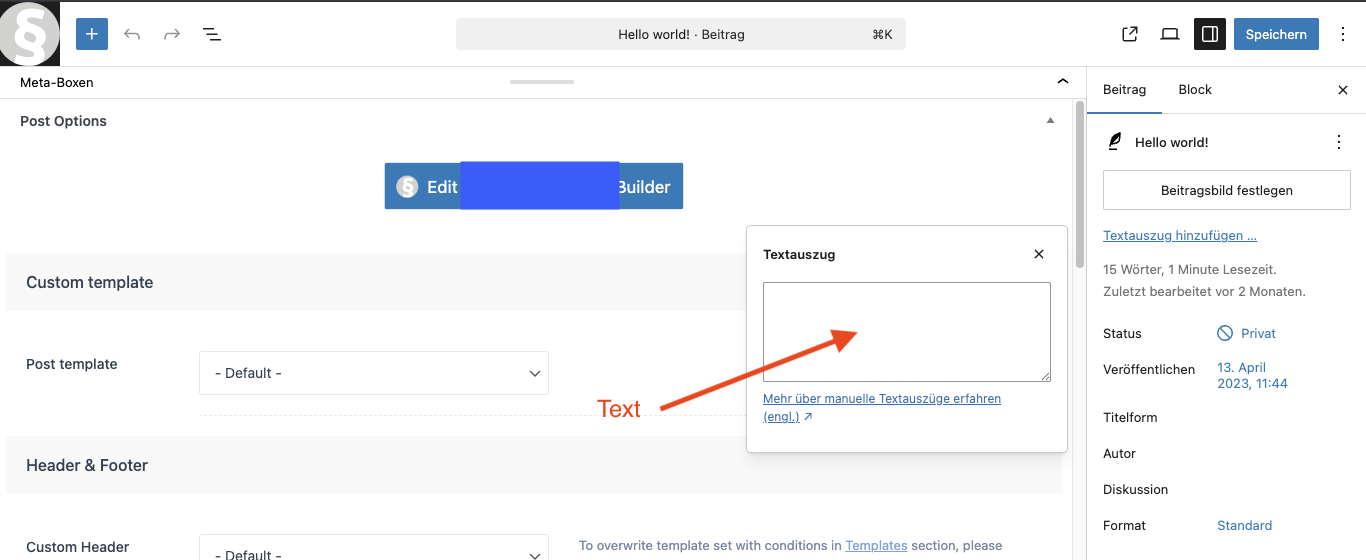Click the redo arrow icon
Image resolution: width=1366 pixels, height=560 pixels.
(x=172, y=34)
